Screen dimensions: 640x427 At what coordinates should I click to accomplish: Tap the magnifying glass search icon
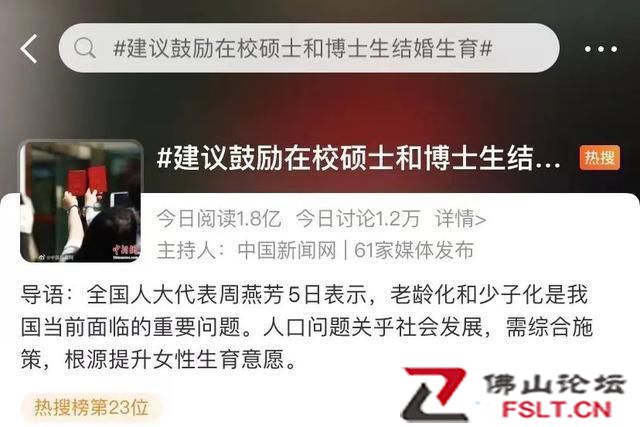point(85,48)
